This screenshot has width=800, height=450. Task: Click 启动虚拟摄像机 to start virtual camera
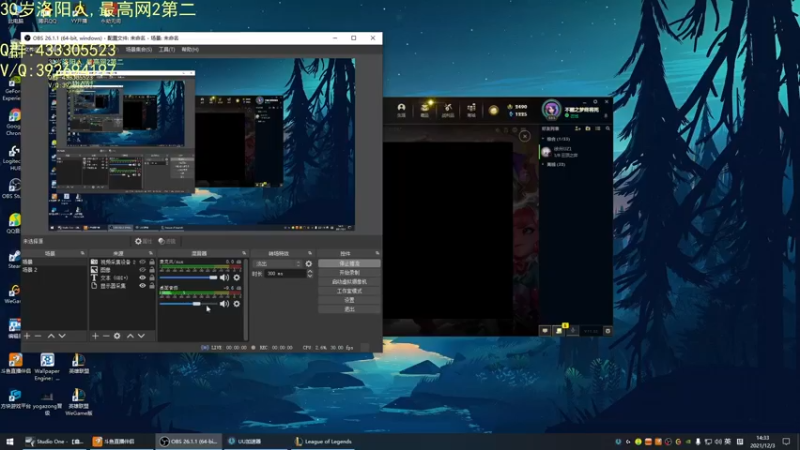pos(349,282)
